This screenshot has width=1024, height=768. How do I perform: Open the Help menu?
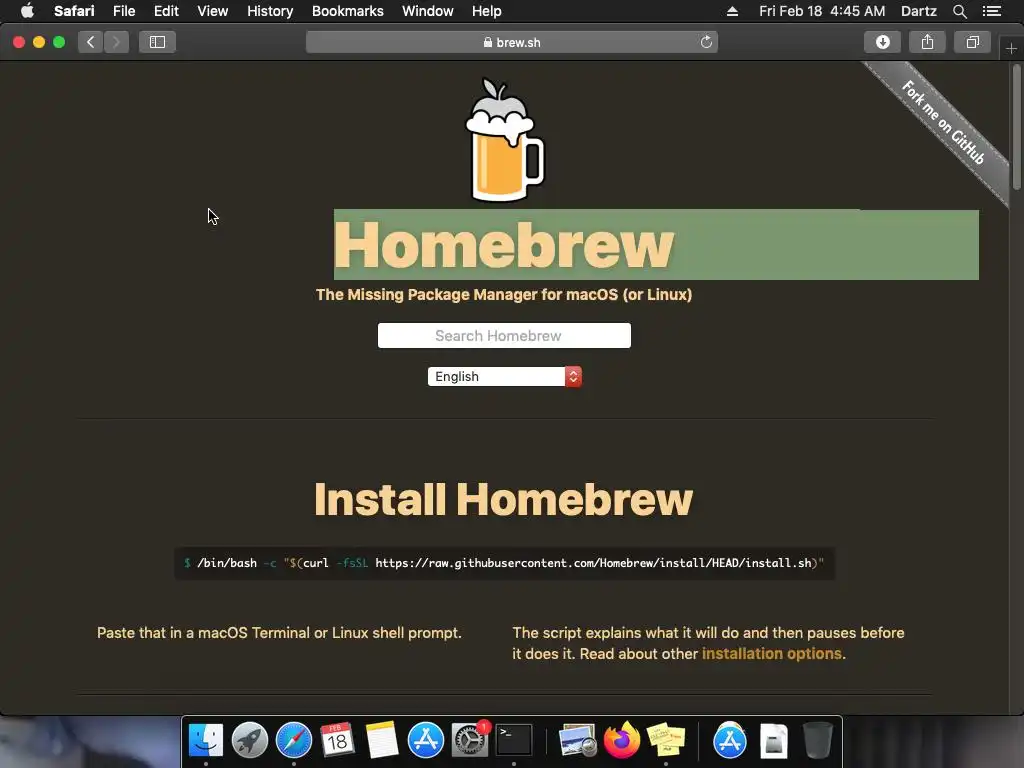[487, 11]
